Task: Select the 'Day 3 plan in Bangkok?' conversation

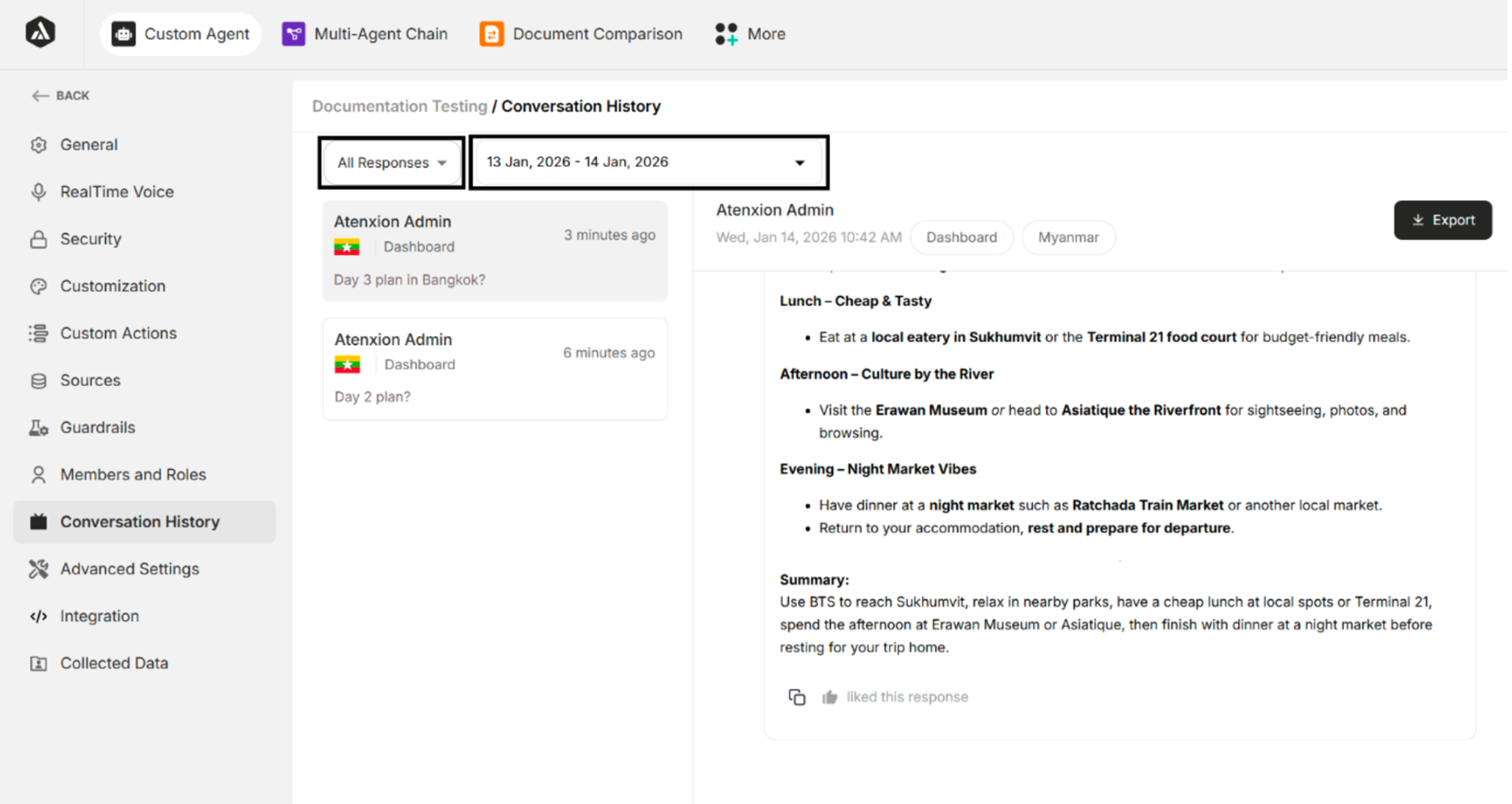Action: [495, 251]
